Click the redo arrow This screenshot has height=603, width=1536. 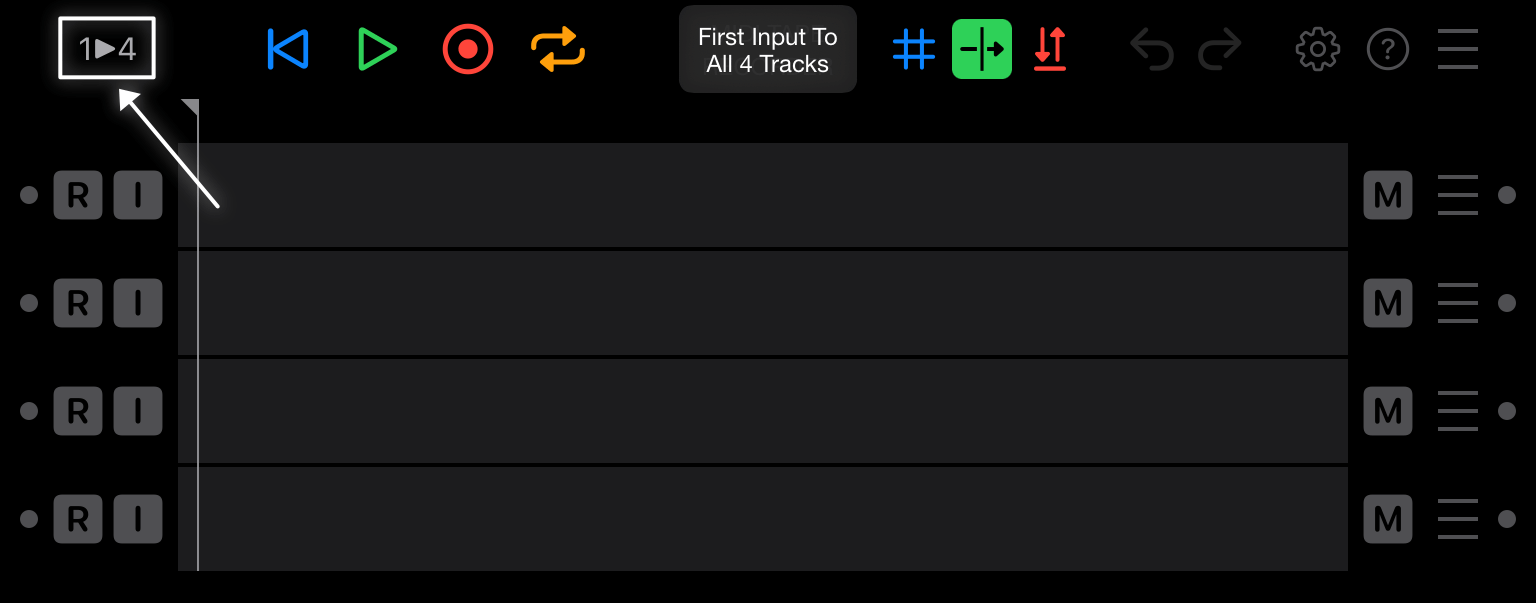coord(1220,49)
